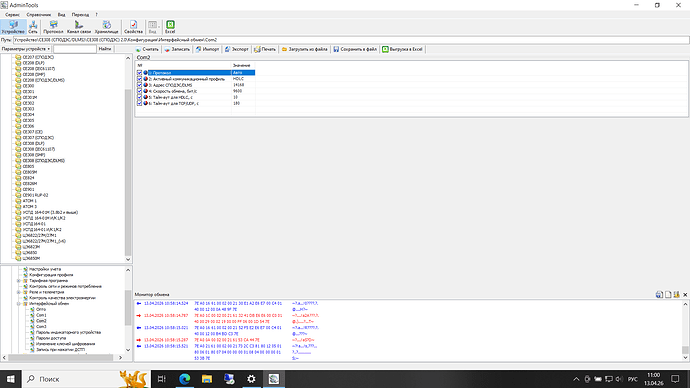Click the Печать toolbar button
The image size is (690, 388).
point(265,49)
